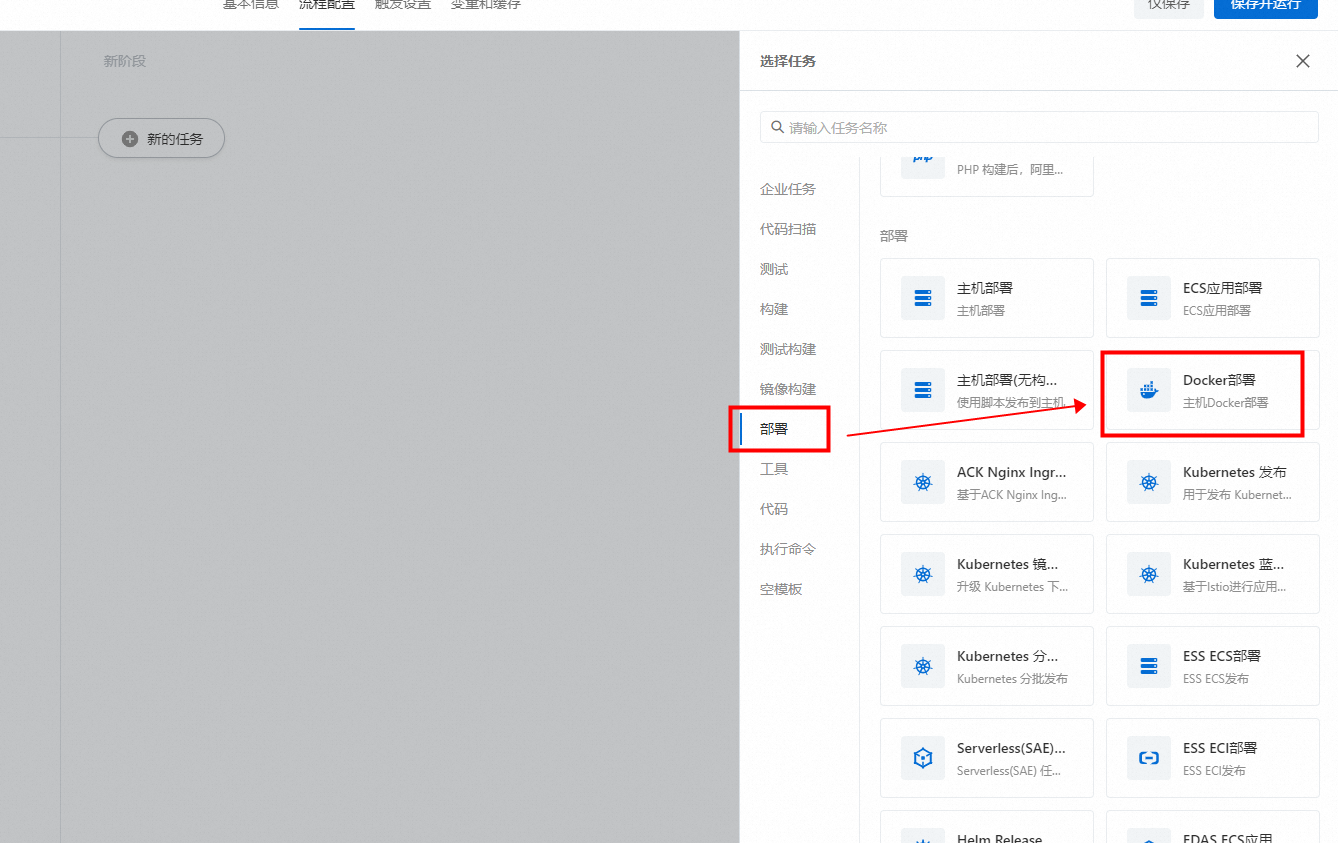Click the 新阶段 stage label

[x=125, y=61]
